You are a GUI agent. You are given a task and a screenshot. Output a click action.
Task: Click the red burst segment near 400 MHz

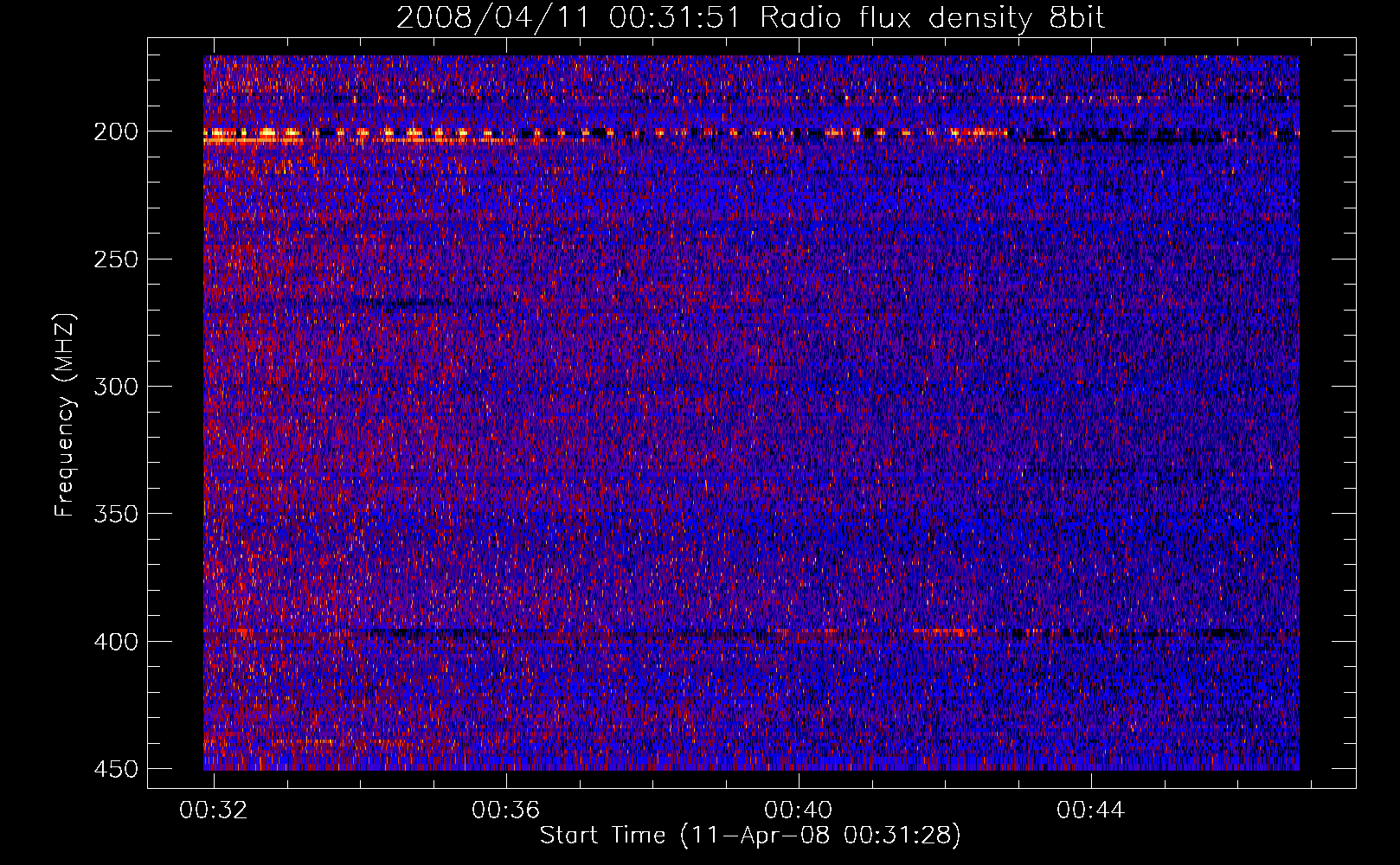945,632
